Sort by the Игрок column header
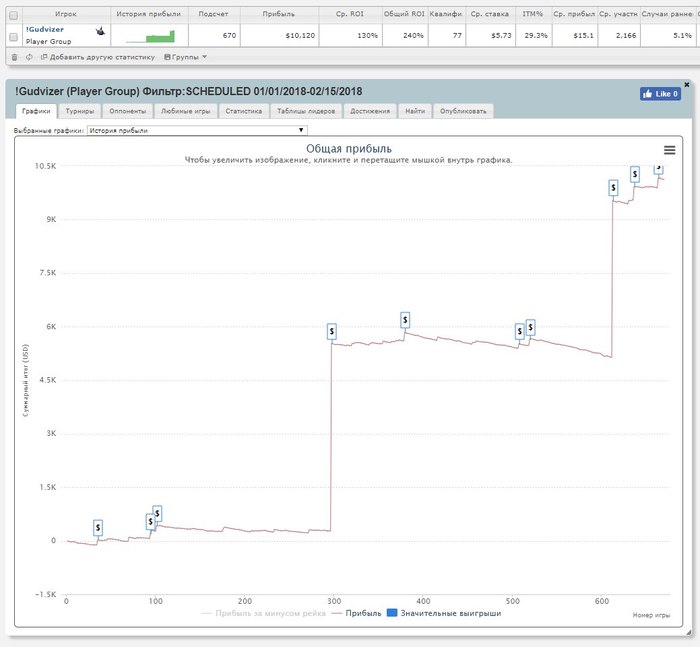 [x=66, y=14]
